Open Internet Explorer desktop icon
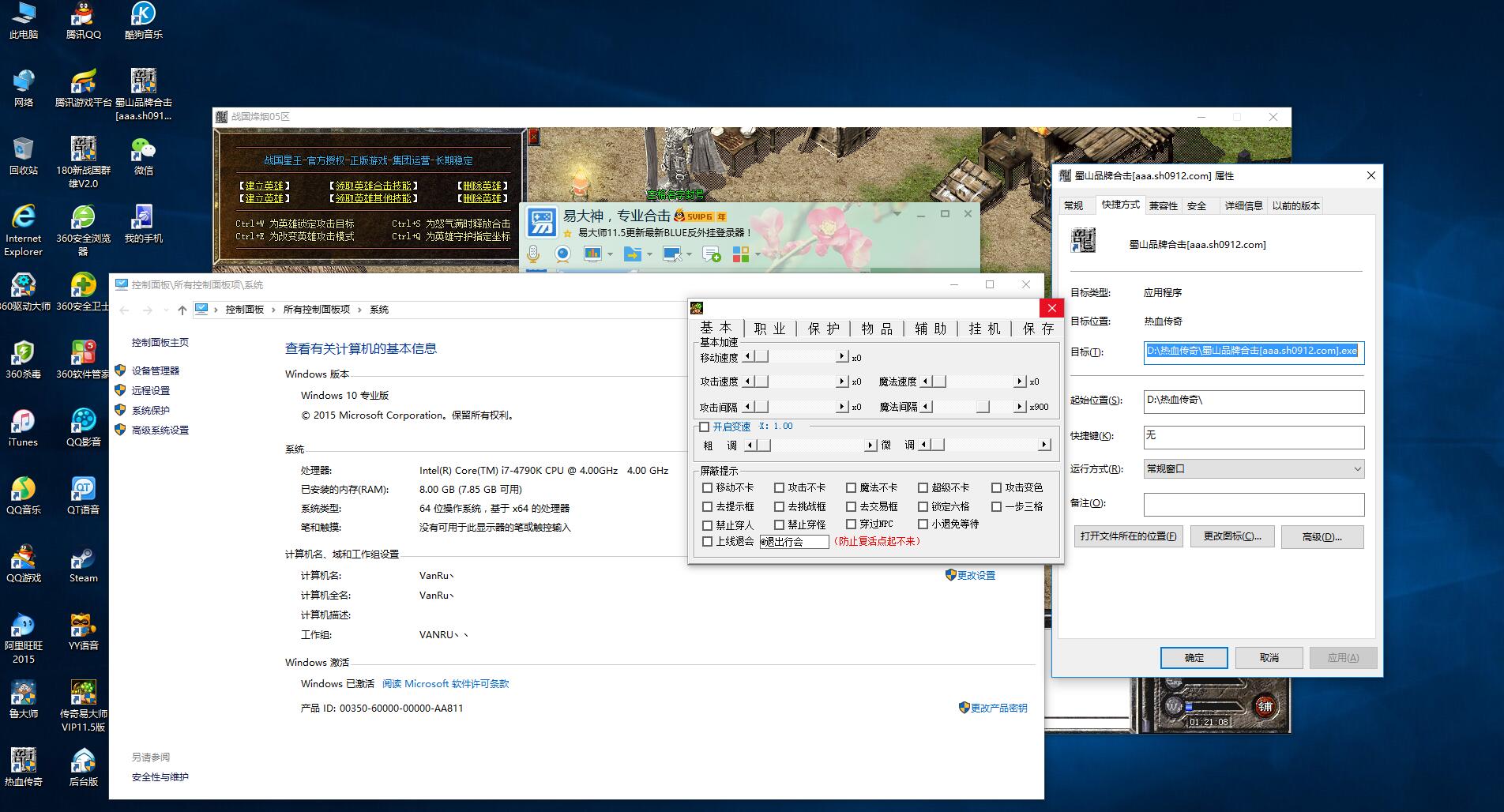 23,231
